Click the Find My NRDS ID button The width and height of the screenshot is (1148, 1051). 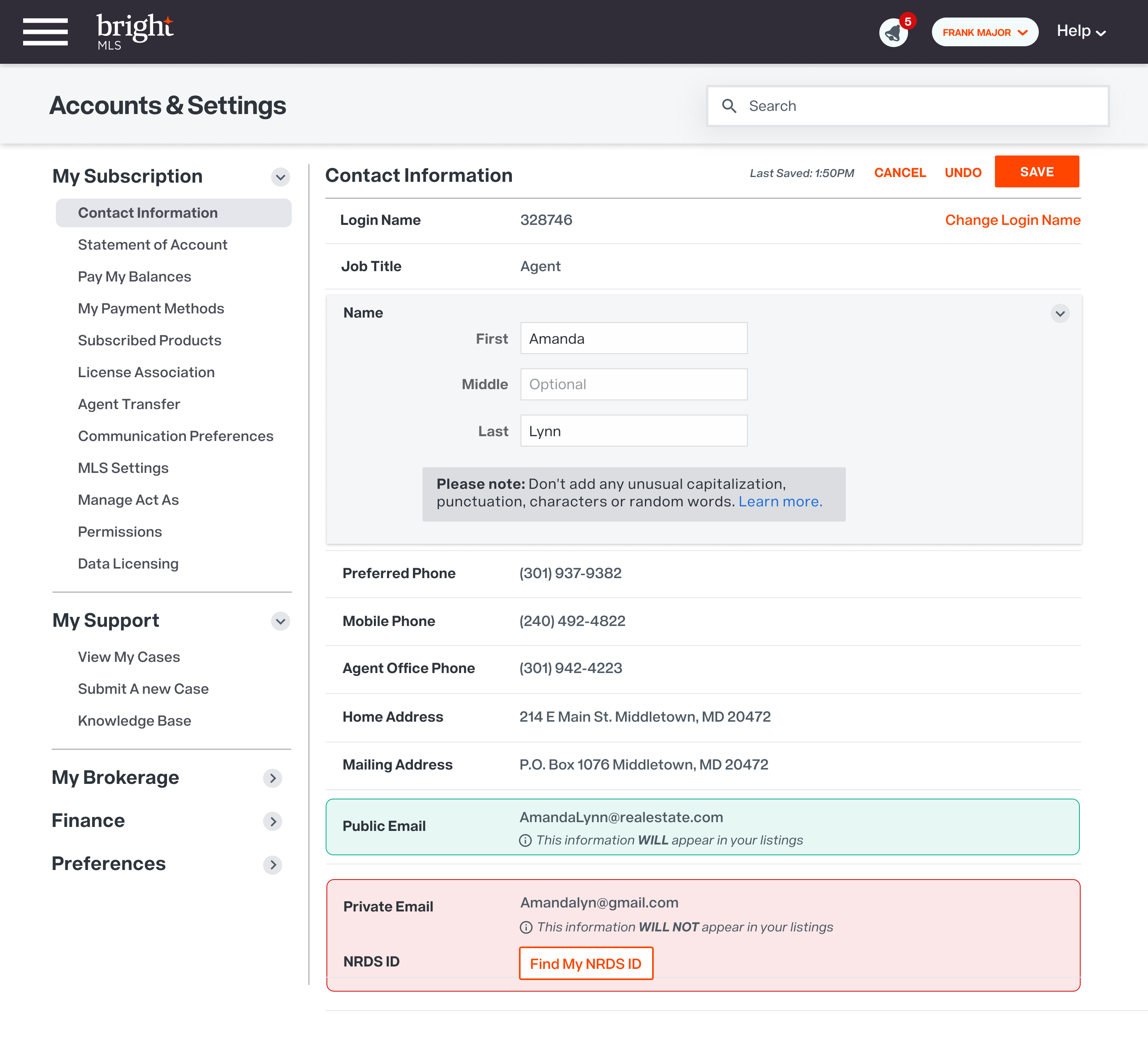pyautogui.click(x=586, y=963)
